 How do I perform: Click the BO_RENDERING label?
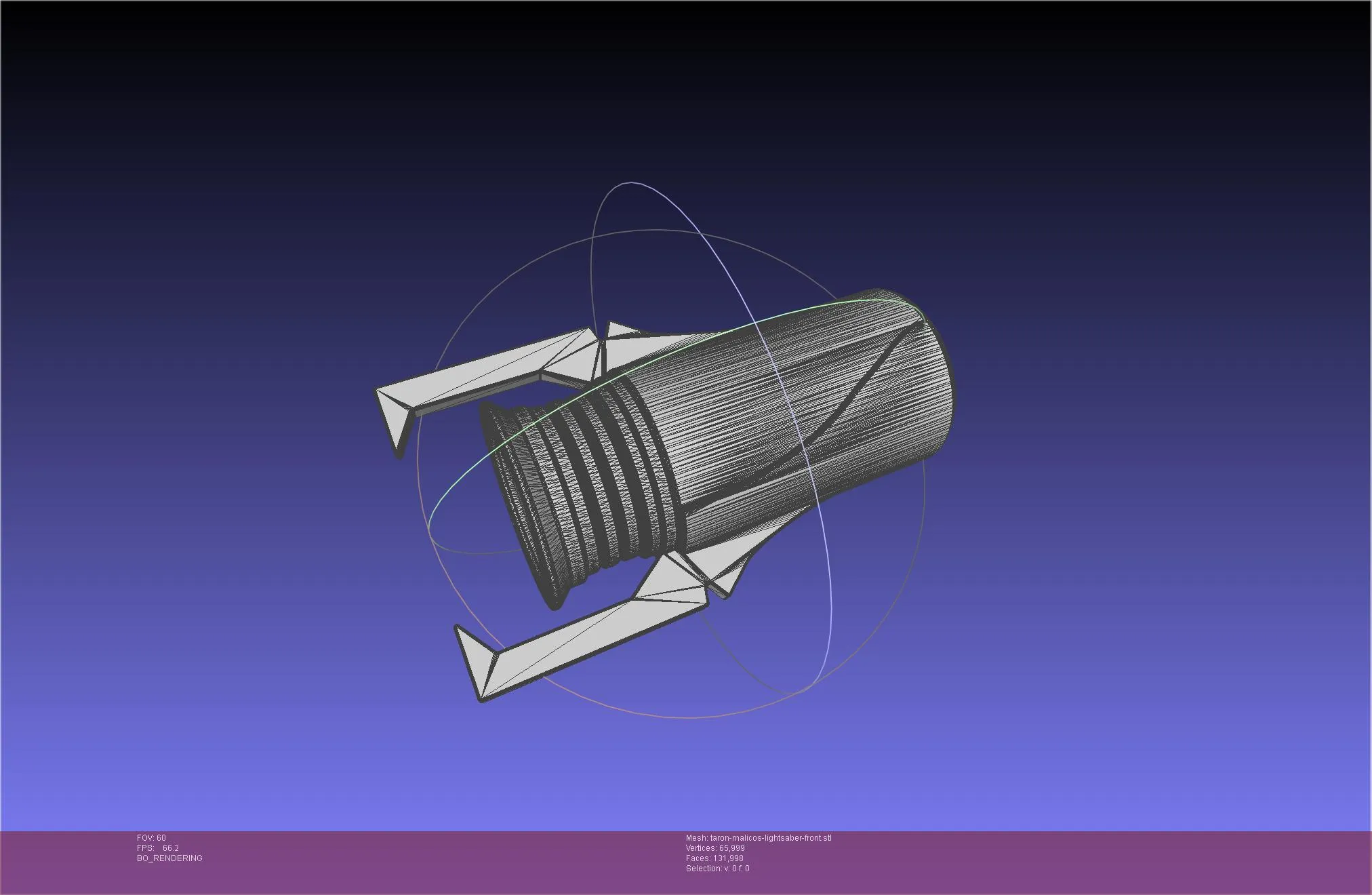(169, 858)
